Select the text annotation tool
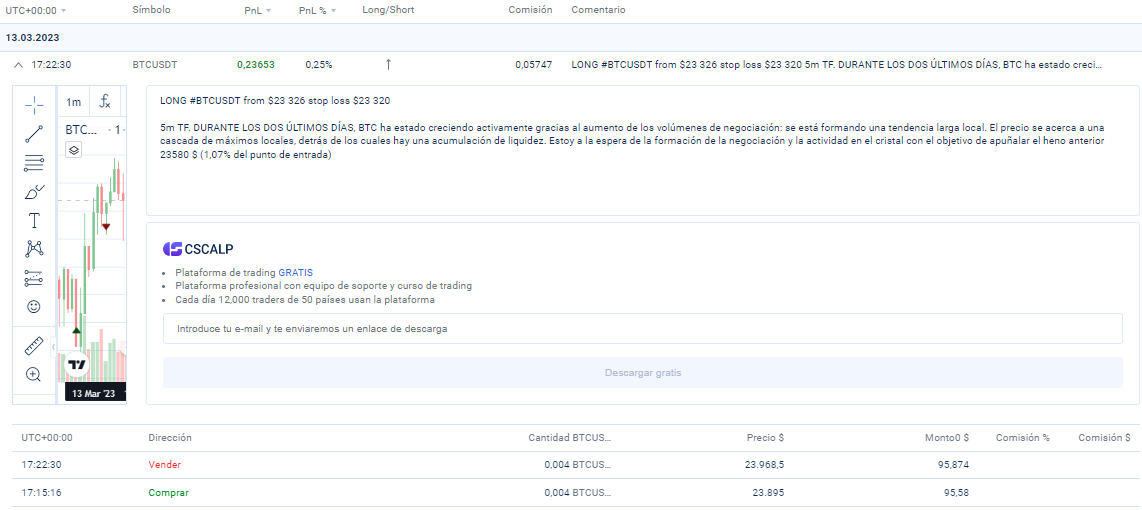 coord(34,220)
